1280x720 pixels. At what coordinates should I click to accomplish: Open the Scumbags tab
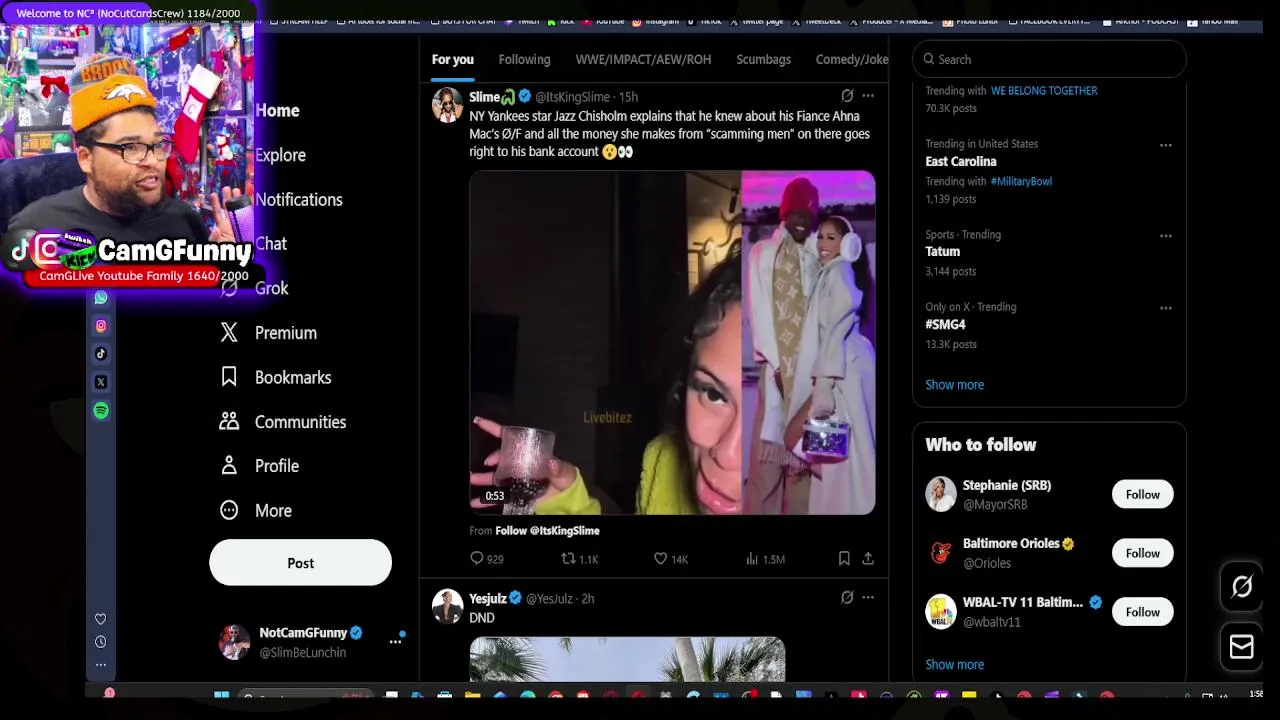763,59
